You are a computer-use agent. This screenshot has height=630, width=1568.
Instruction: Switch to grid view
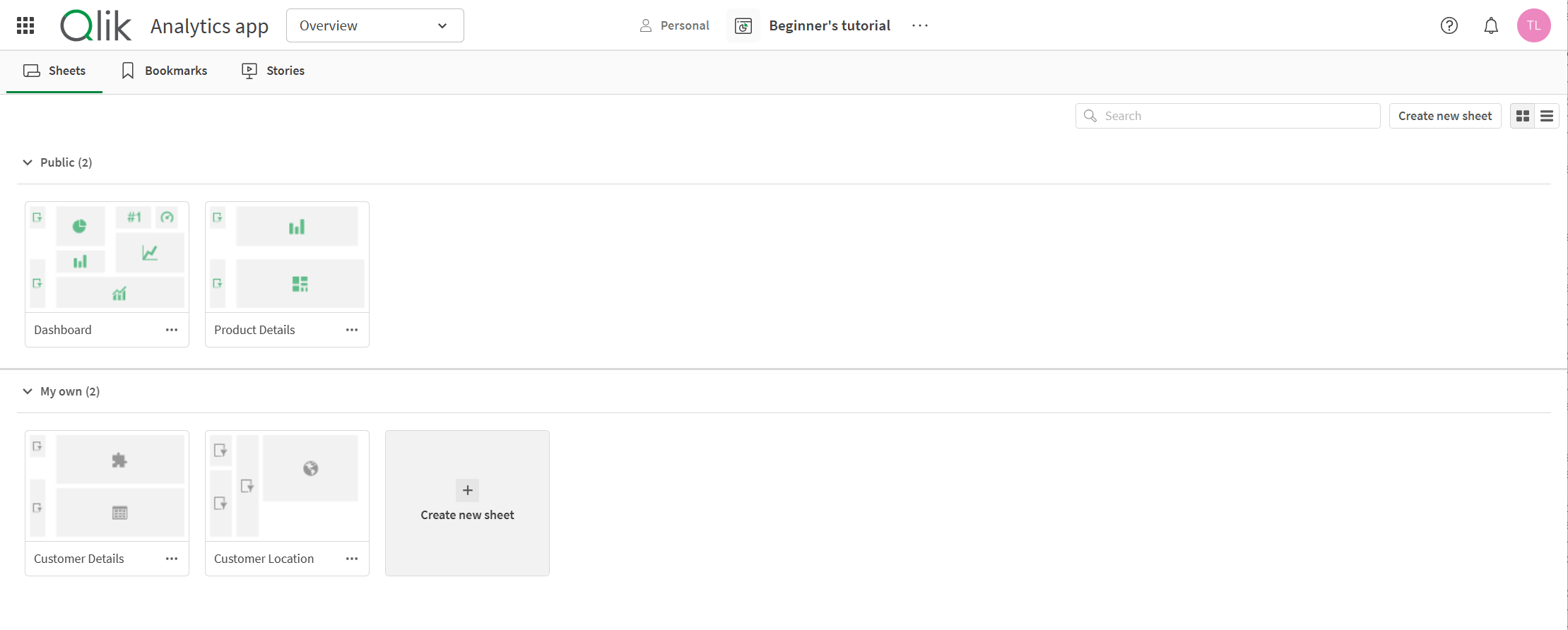pyautogui.click(x=1523, y=116)
